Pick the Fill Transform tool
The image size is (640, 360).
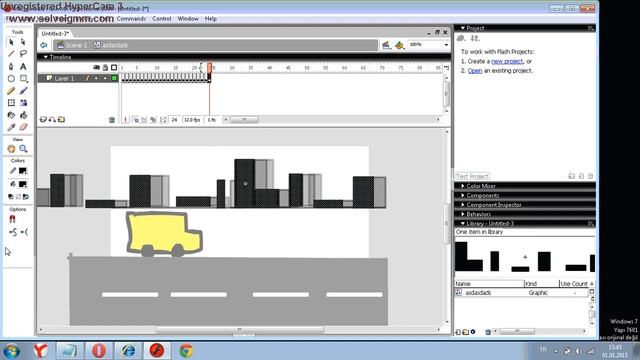[x=23, y=103]
